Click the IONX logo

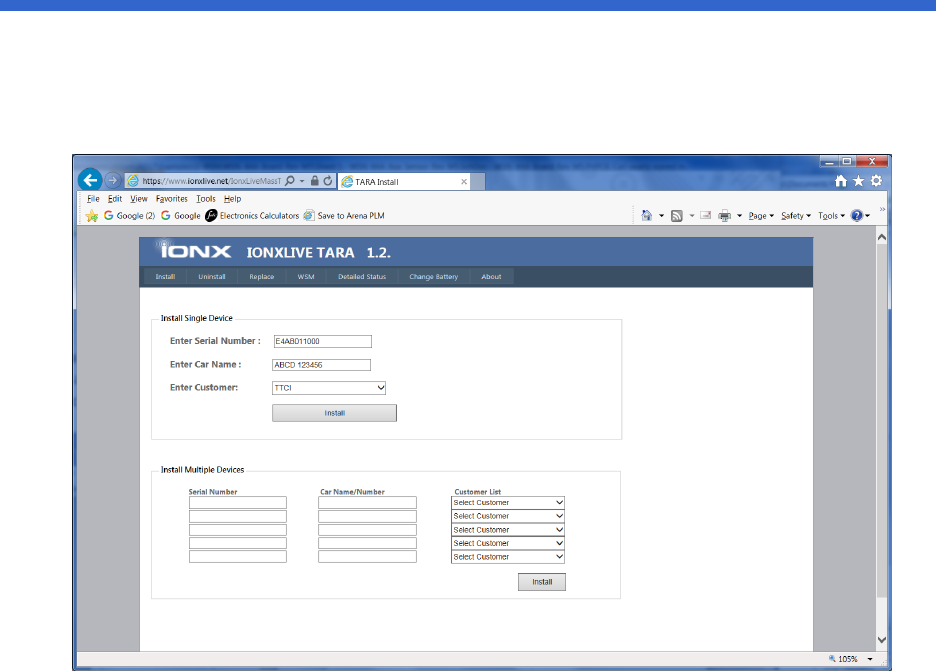coord(195,250)
